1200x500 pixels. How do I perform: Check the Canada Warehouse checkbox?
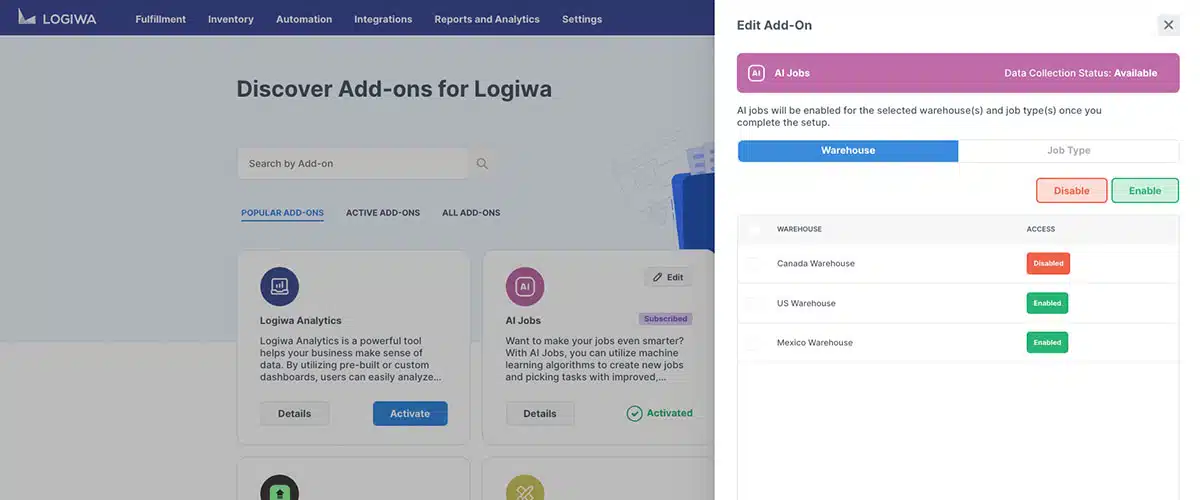[753, 264]
